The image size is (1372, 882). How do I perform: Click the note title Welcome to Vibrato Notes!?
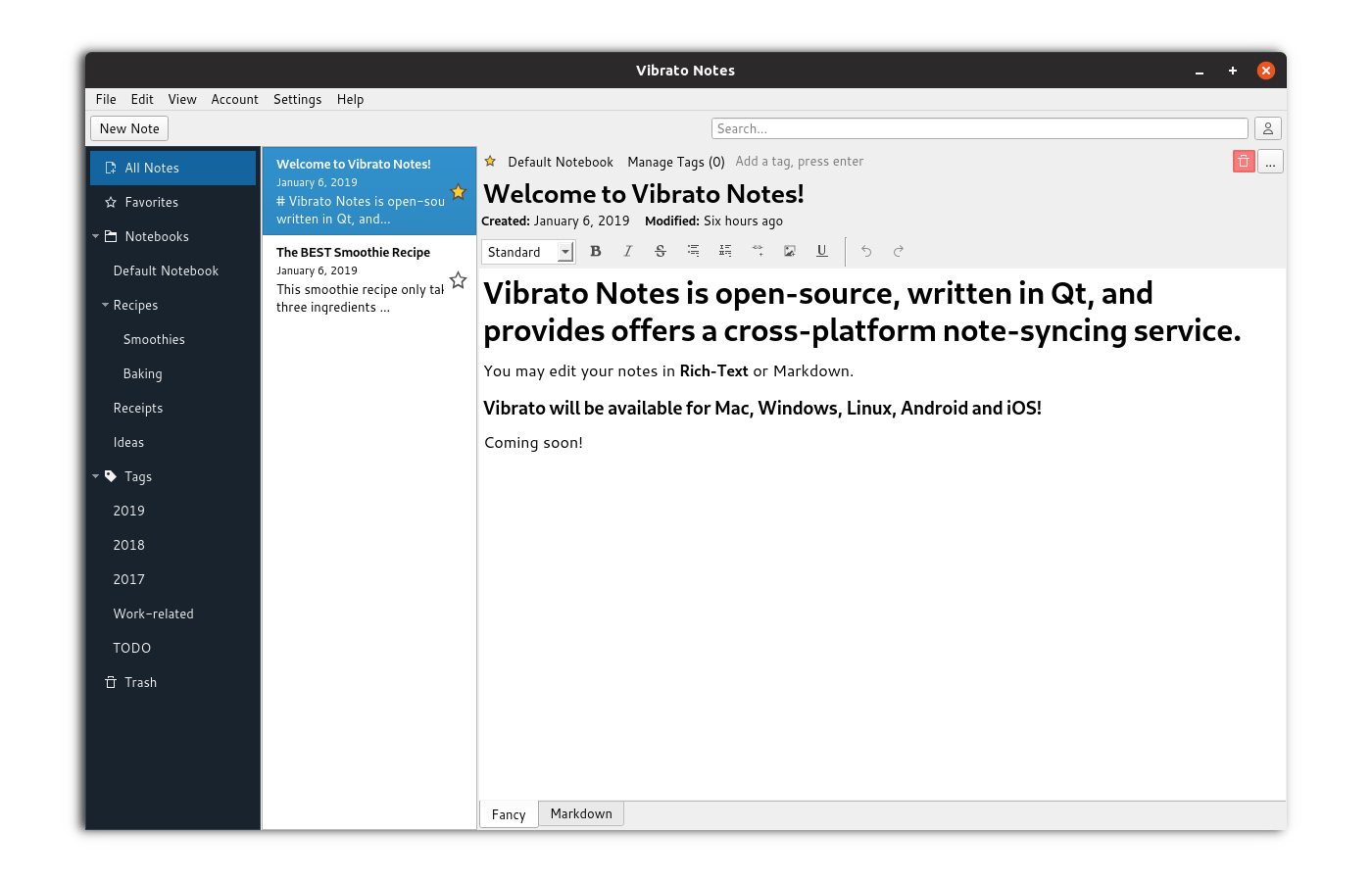(x=644, y=194)
